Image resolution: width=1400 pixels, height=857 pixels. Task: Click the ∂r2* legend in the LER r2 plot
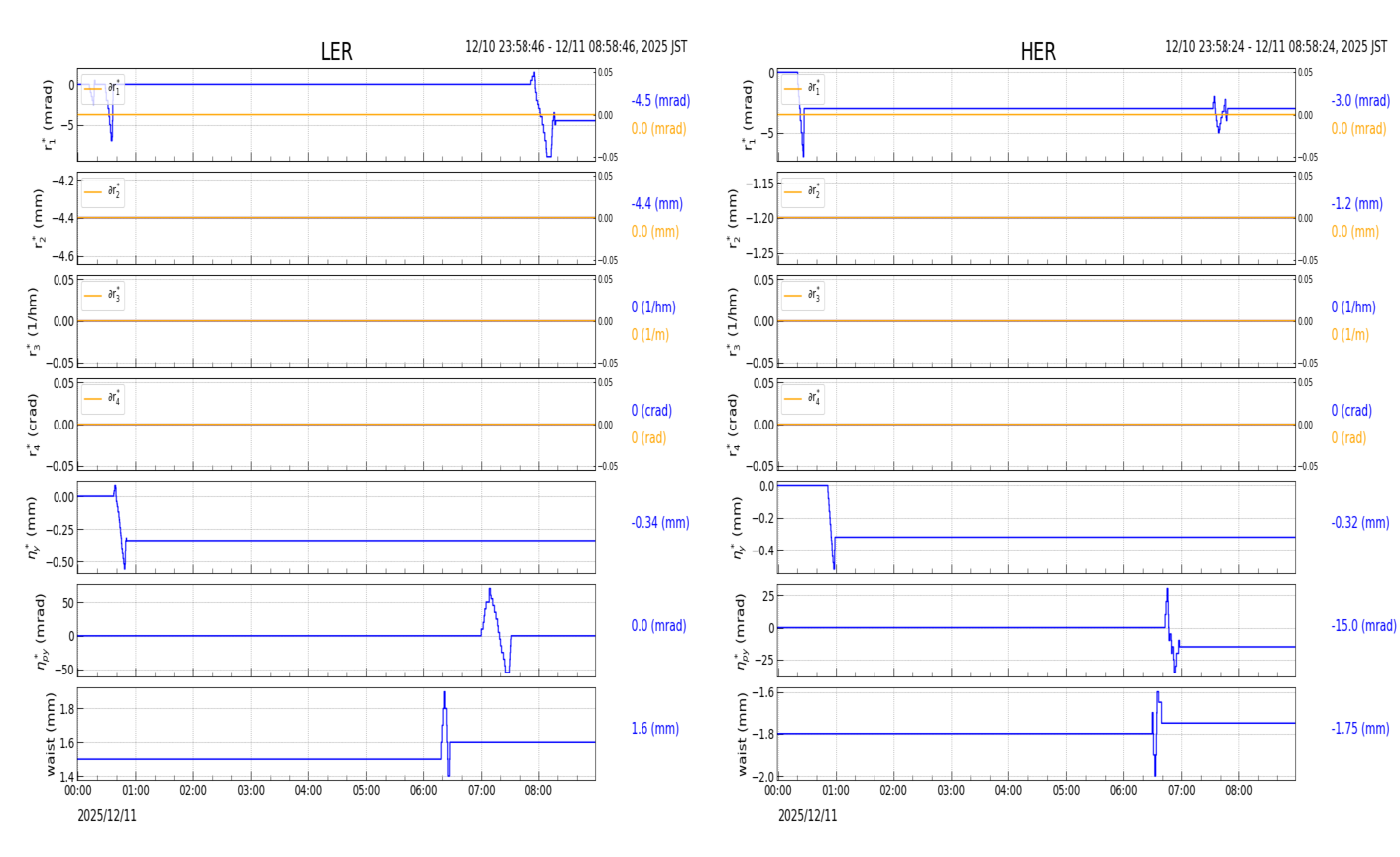pos(103,192)
